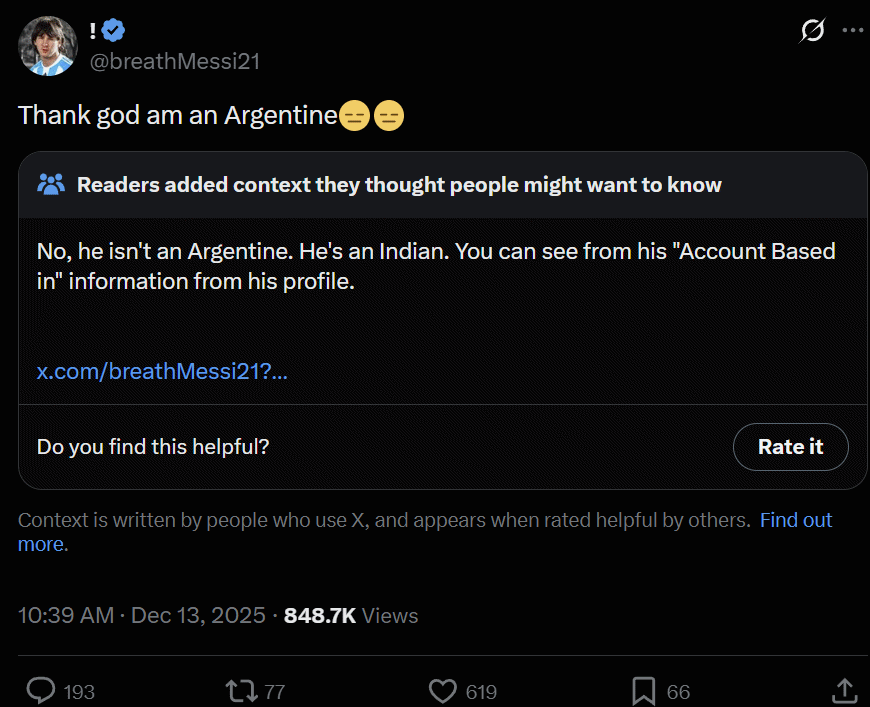Click the reply speech bubble icon
870x707 pixels.
click(41, 690)
